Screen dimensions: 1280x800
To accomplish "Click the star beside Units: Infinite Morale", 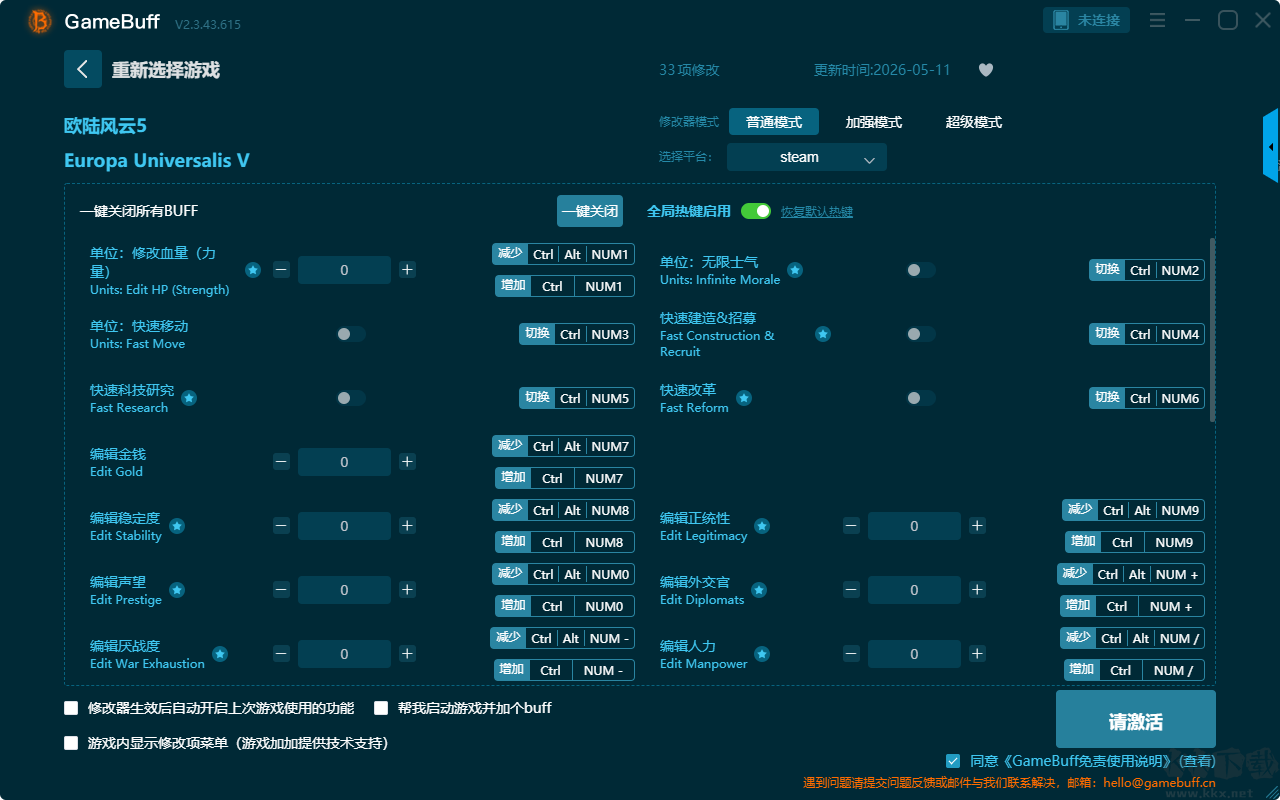I will (x=795, y=270).
